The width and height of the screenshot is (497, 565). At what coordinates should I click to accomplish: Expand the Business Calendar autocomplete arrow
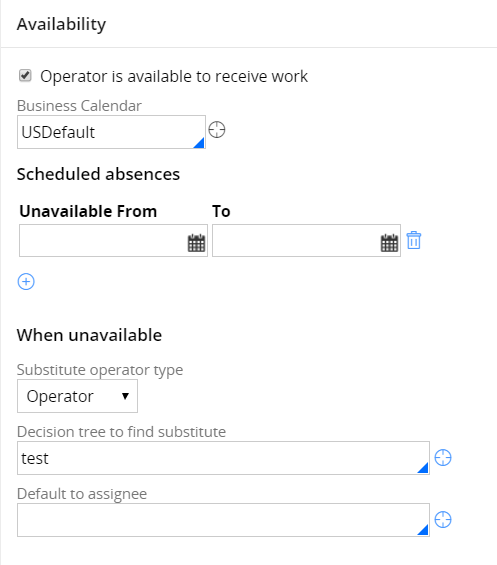click(x=199, y=143)
